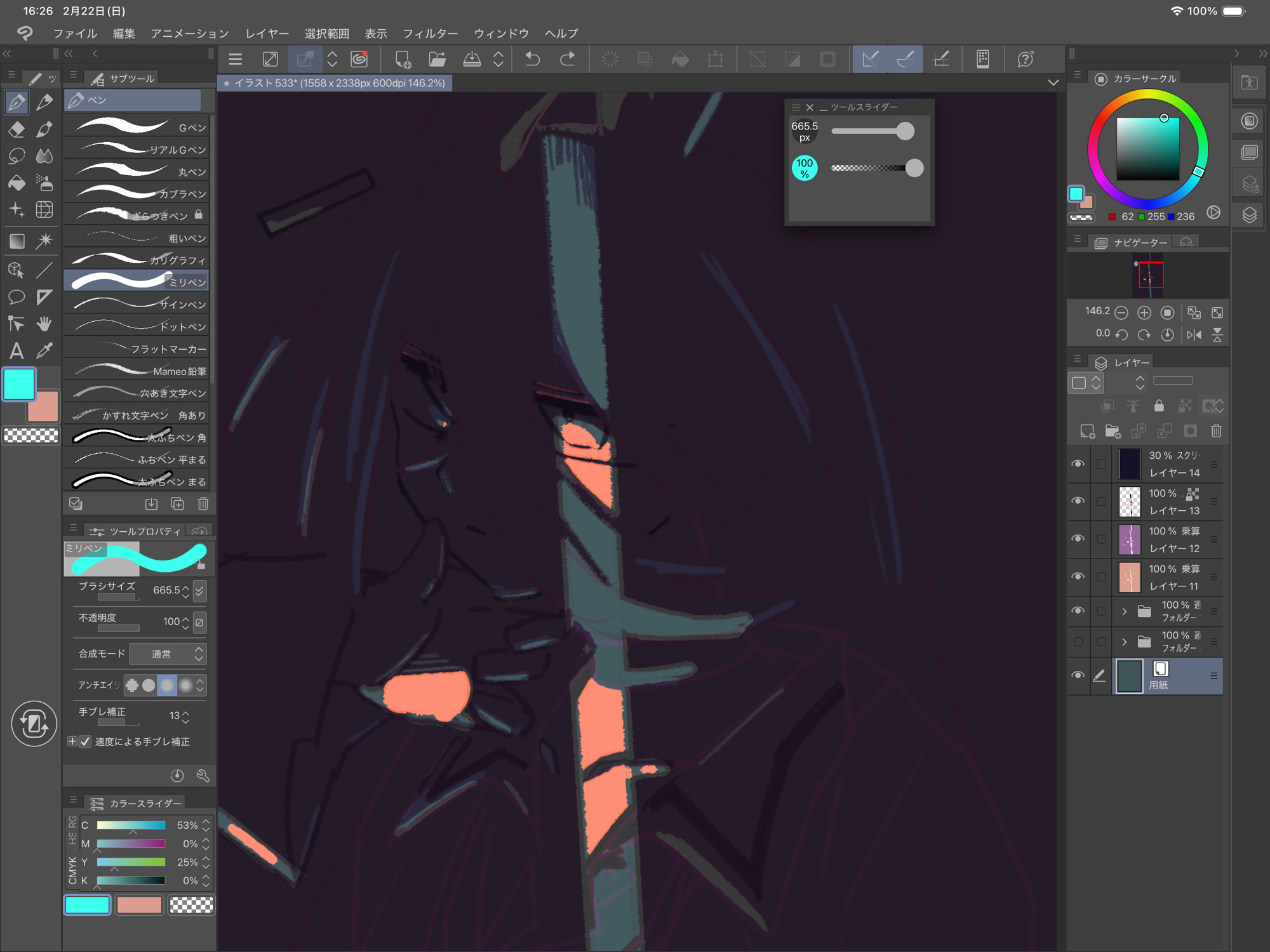
Task: Choose the Calligraphy pen sub tool
Action: [137, 260]
